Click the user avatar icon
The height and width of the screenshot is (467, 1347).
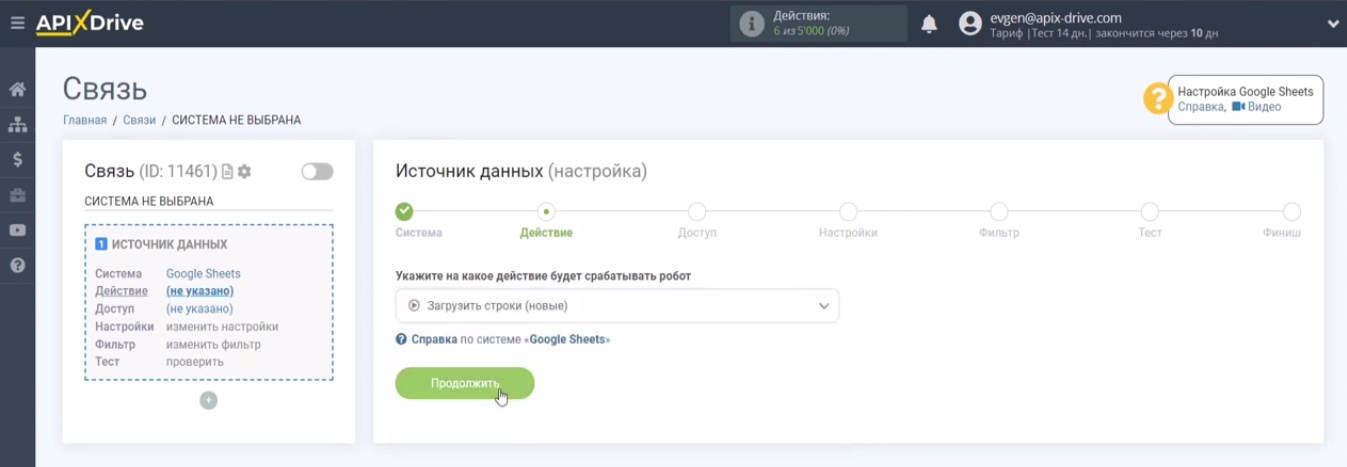(x=970, y=24)
